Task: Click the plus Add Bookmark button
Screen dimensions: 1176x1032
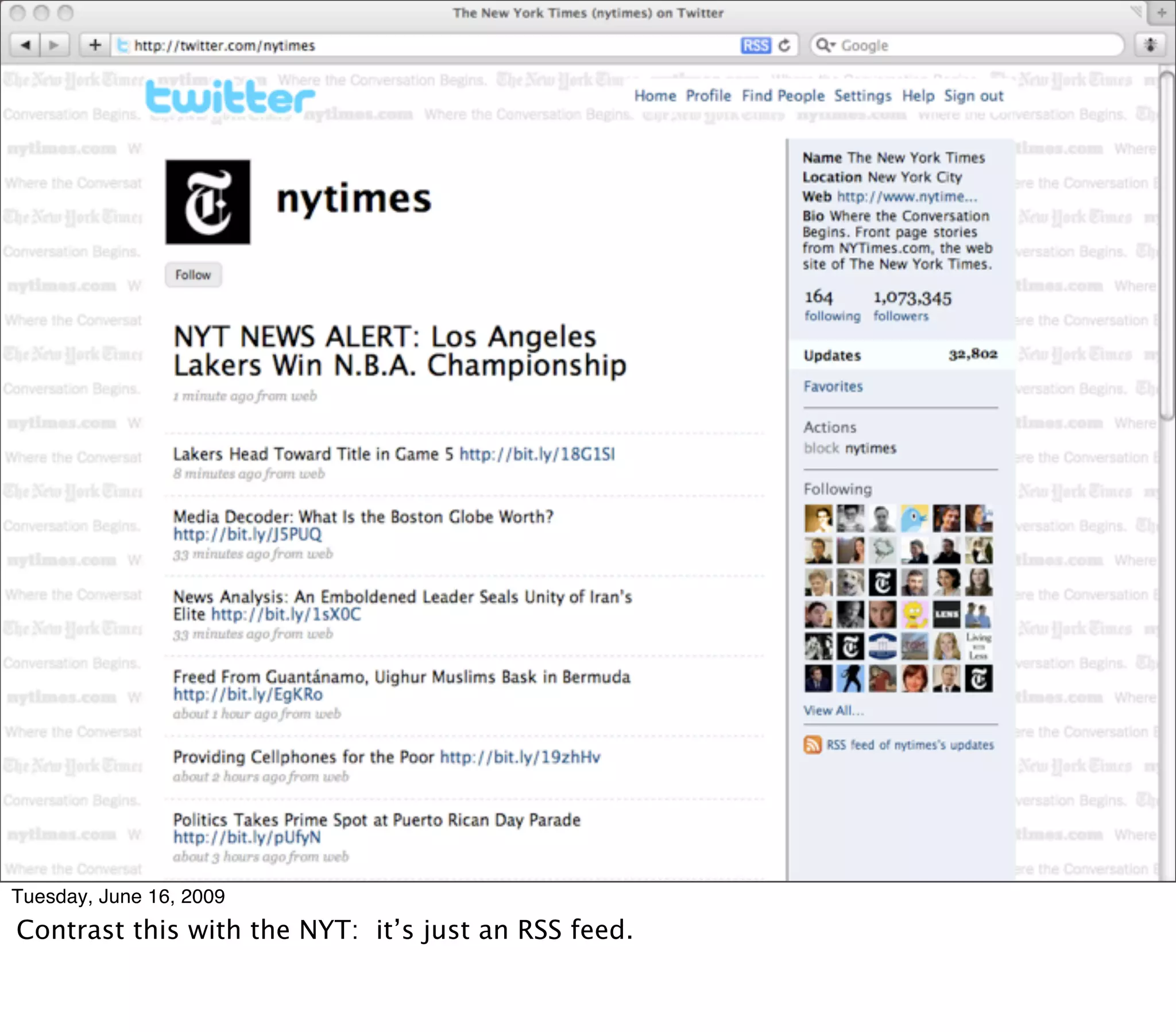Action: click(x=95, y=45)
